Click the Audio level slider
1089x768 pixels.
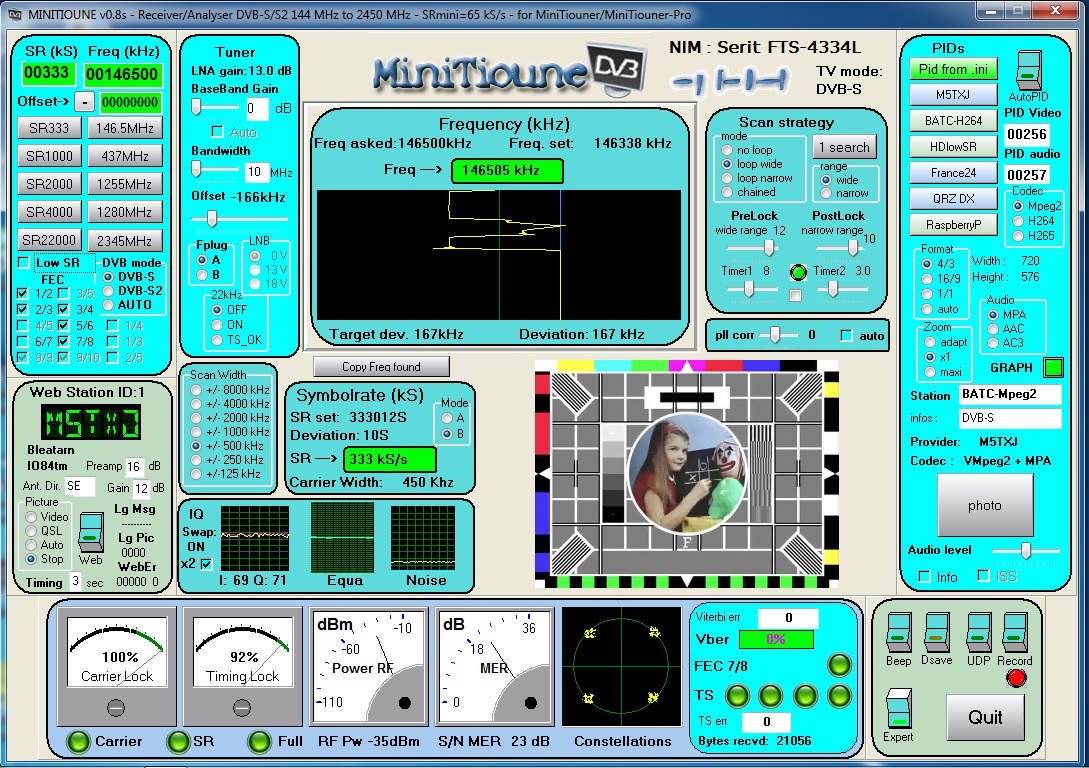pos(1026,551)
